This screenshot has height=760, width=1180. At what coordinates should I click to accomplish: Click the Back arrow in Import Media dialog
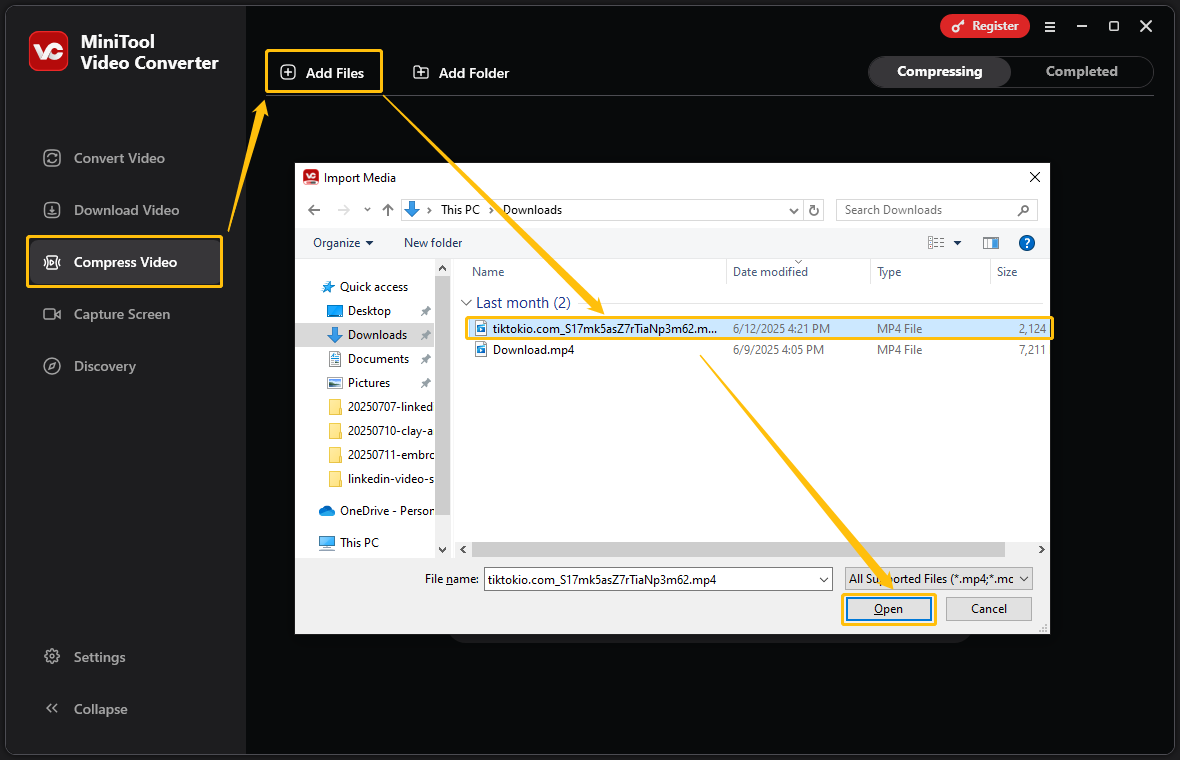tap(315, 210)
